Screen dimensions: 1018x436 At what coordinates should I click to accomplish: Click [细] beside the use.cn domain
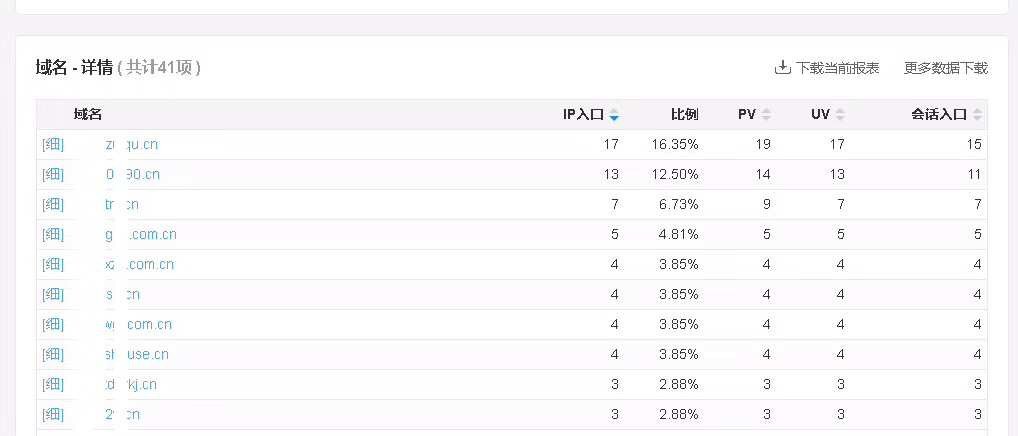(53, 355)
